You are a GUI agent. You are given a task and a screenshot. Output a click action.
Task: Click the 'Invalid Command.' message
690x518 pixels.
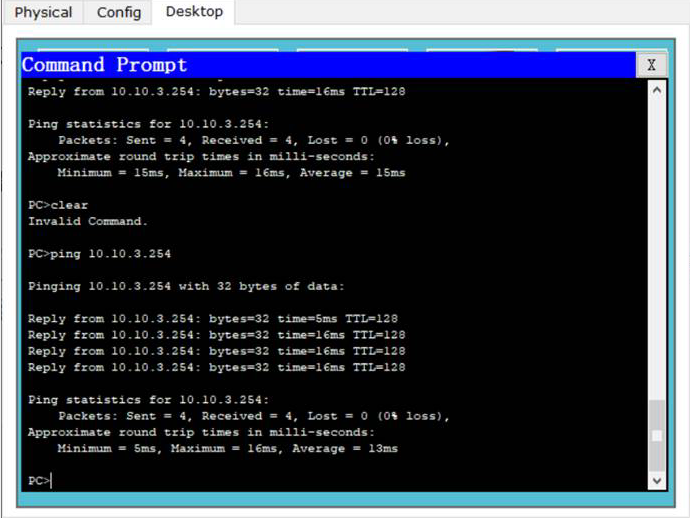click(88, 221)
